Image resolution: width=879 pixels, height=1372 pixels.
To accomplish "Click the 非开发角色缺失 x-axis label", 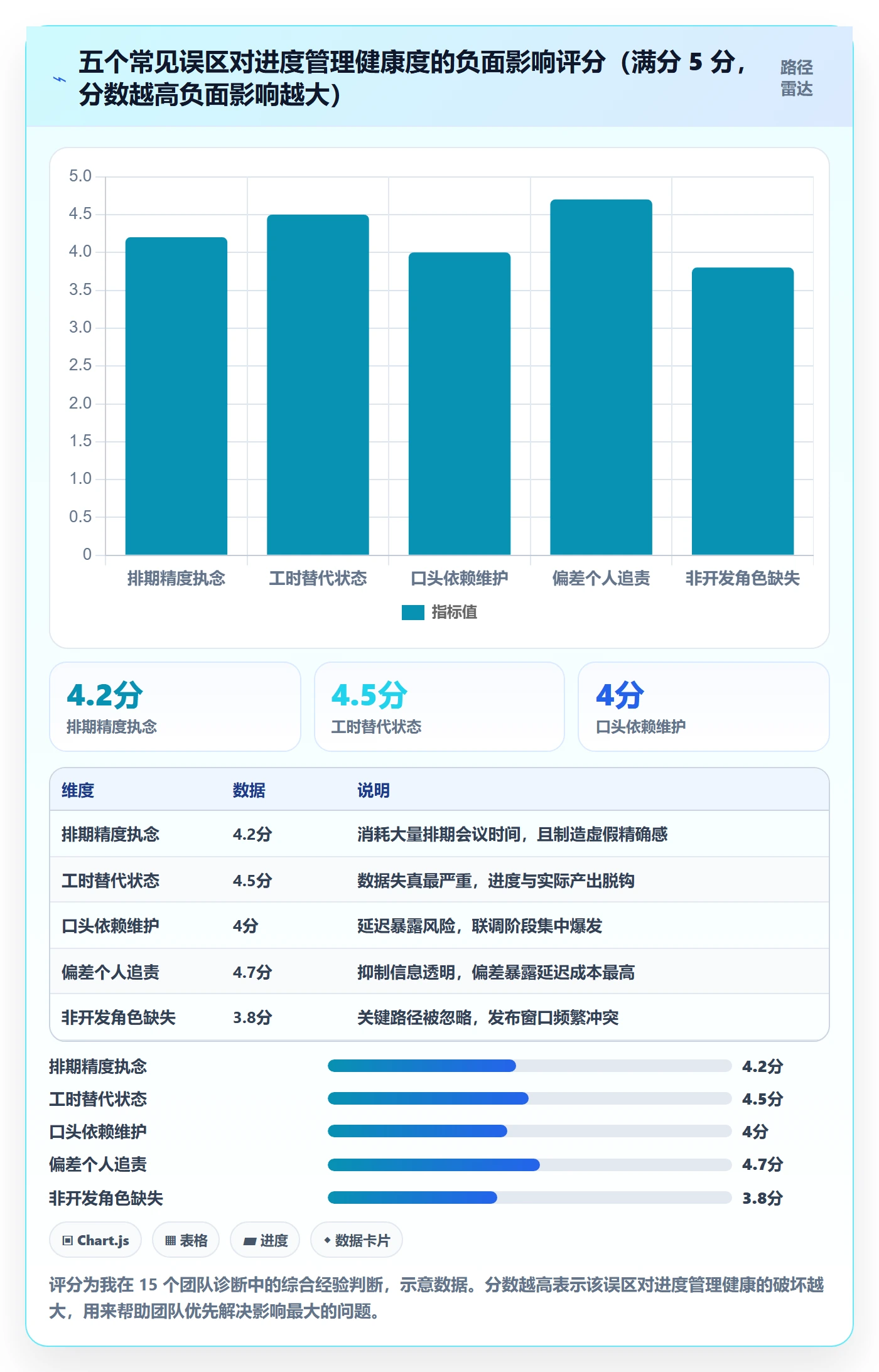I will click(x=743, y=578).
